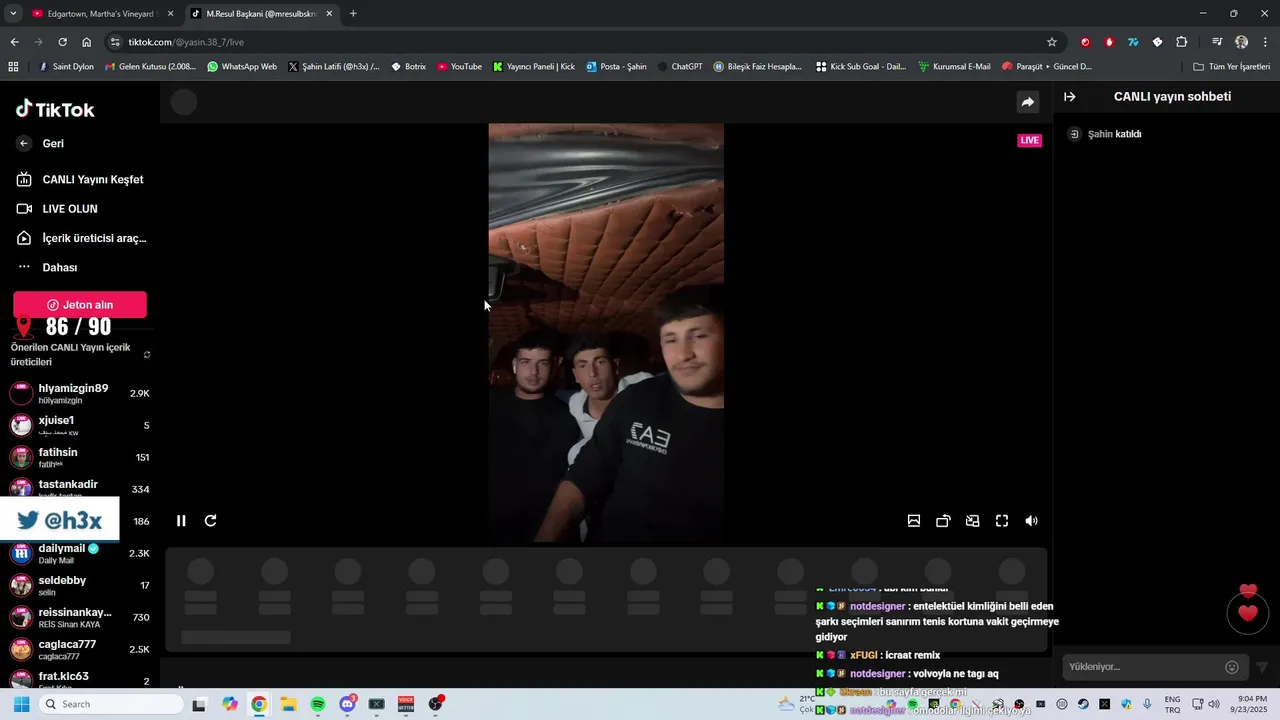The width and height of the screenshot is (1280, 720).
Task: Share the live stream using arrow icon
Action: [x=1027, y=102]
